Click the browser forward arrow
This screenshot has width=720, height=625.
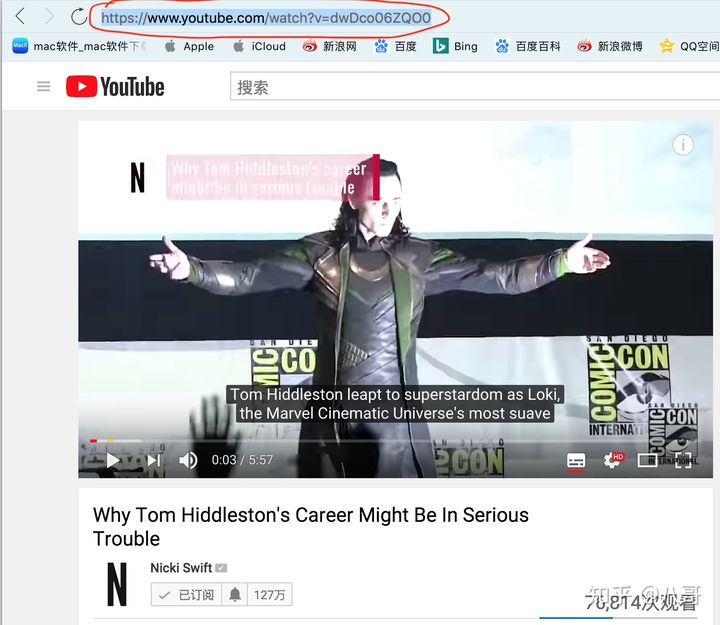pyautogui.click(x=49, y=17)
